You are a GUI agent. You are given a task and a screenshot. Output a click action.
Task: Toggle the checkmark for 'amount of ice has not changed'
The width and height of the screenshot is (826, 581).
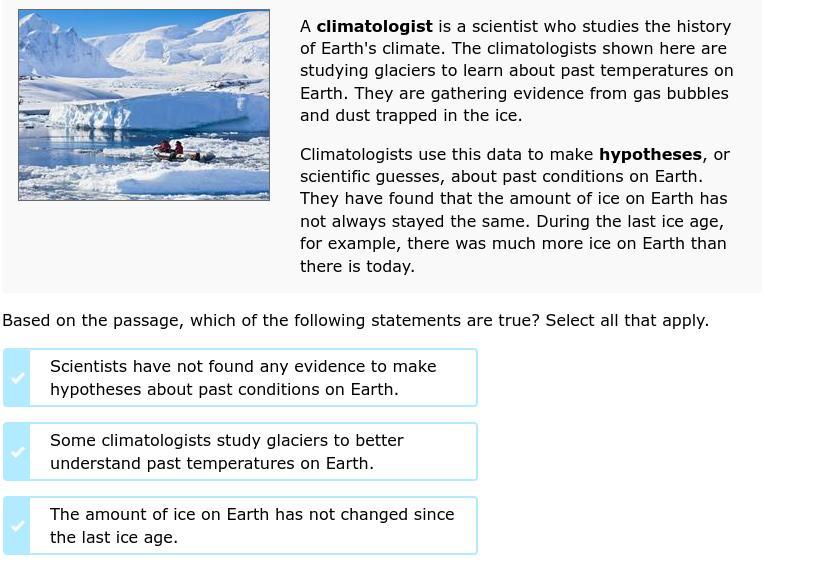tap(17, 526)
